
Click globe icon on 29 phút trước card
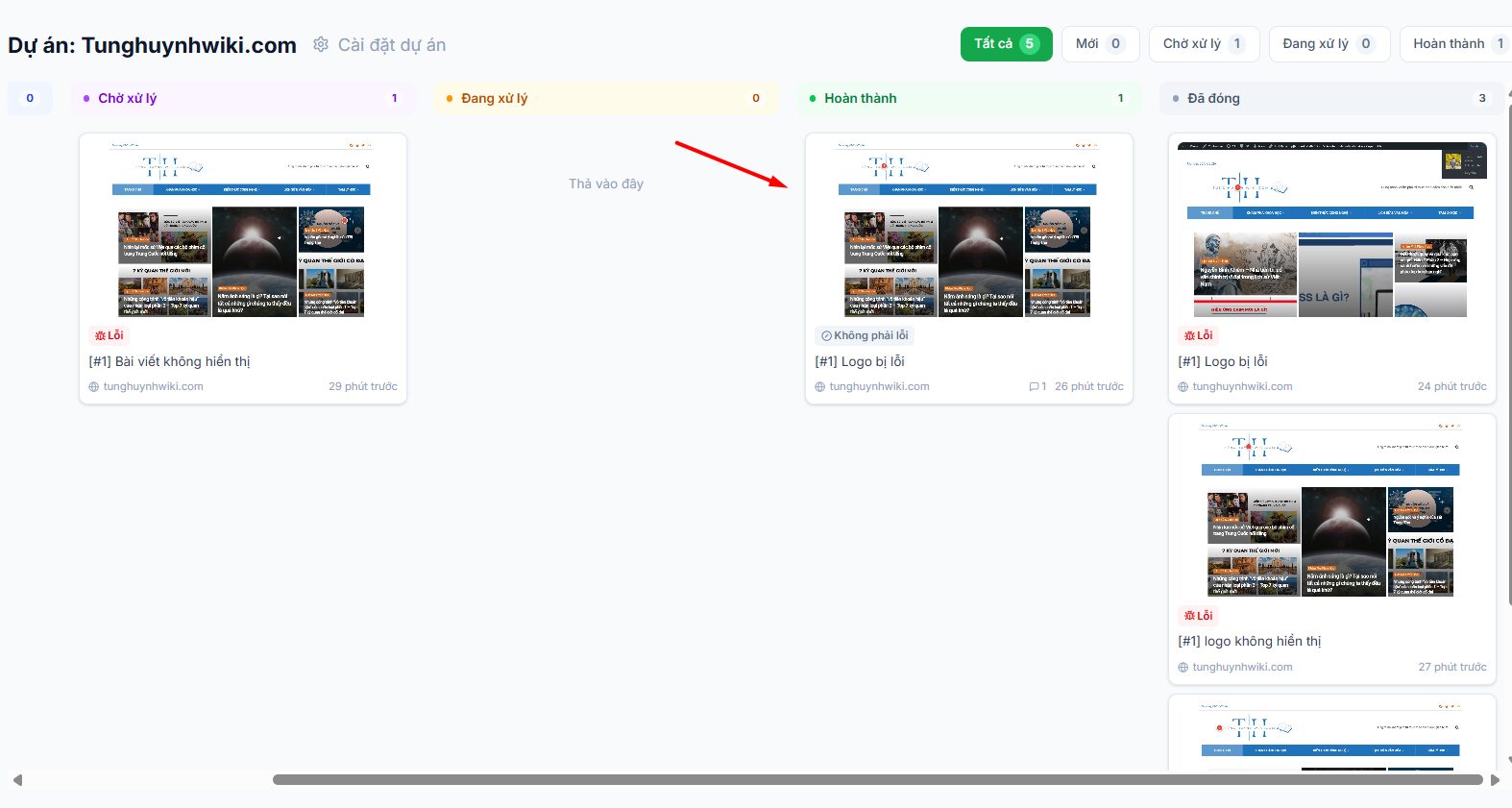tap(94, 386)
